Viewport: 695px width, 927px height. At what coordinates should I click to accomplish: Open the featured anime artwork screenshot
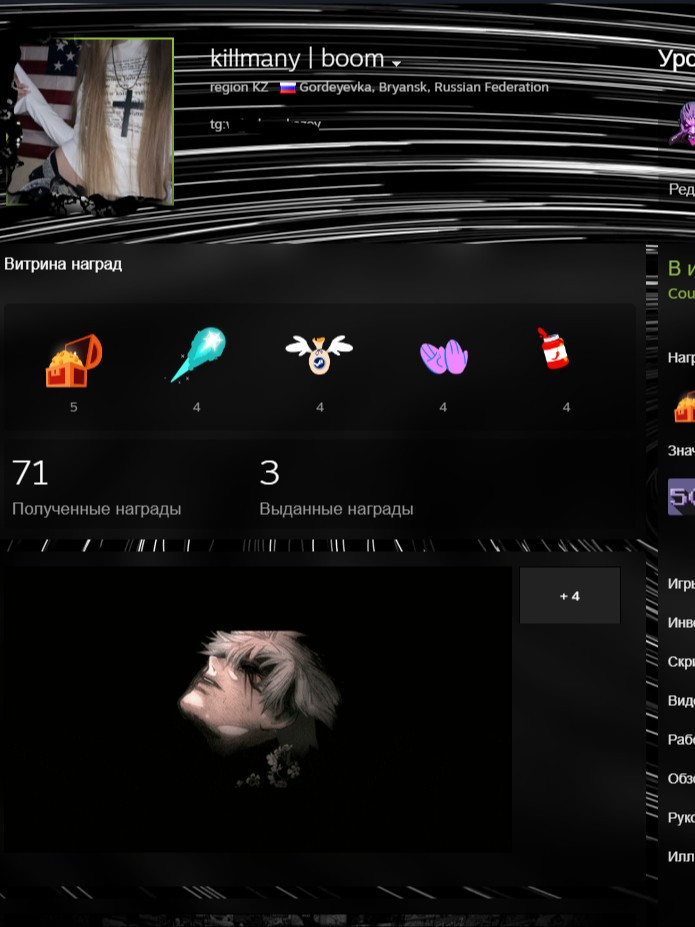pyautogui.click(x=258, y=710)
